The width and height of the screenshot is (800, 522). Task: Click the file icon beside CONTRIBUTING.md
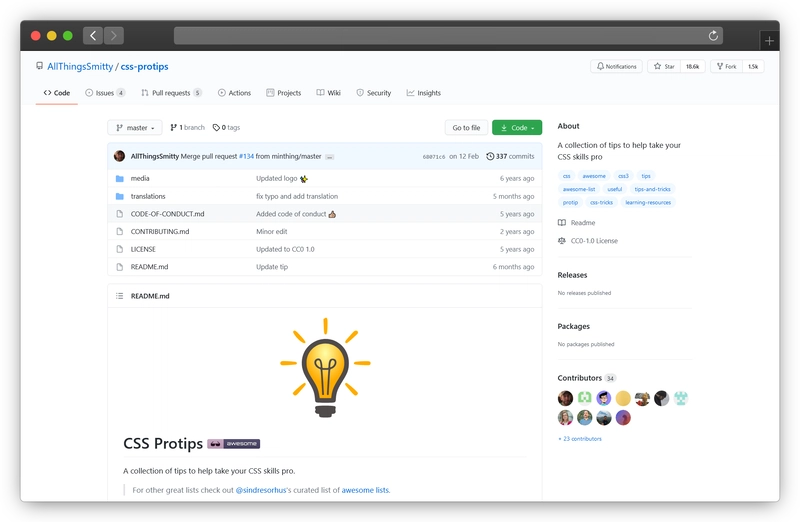click(119, 232)
